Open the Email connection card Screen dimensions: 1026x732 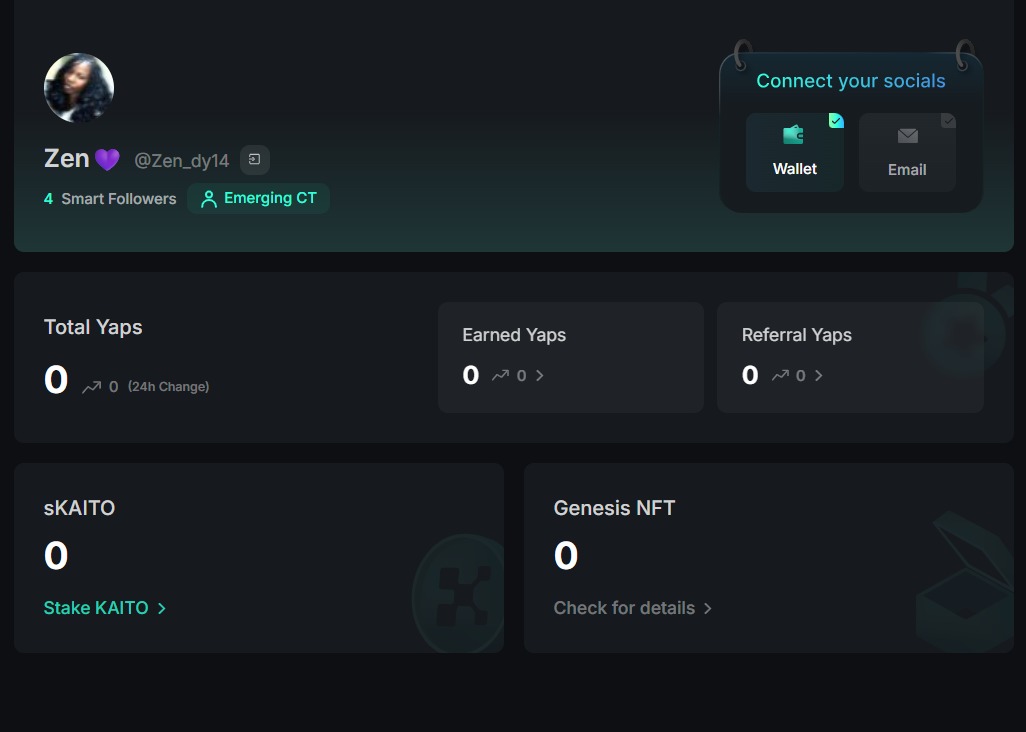(907, 152)
